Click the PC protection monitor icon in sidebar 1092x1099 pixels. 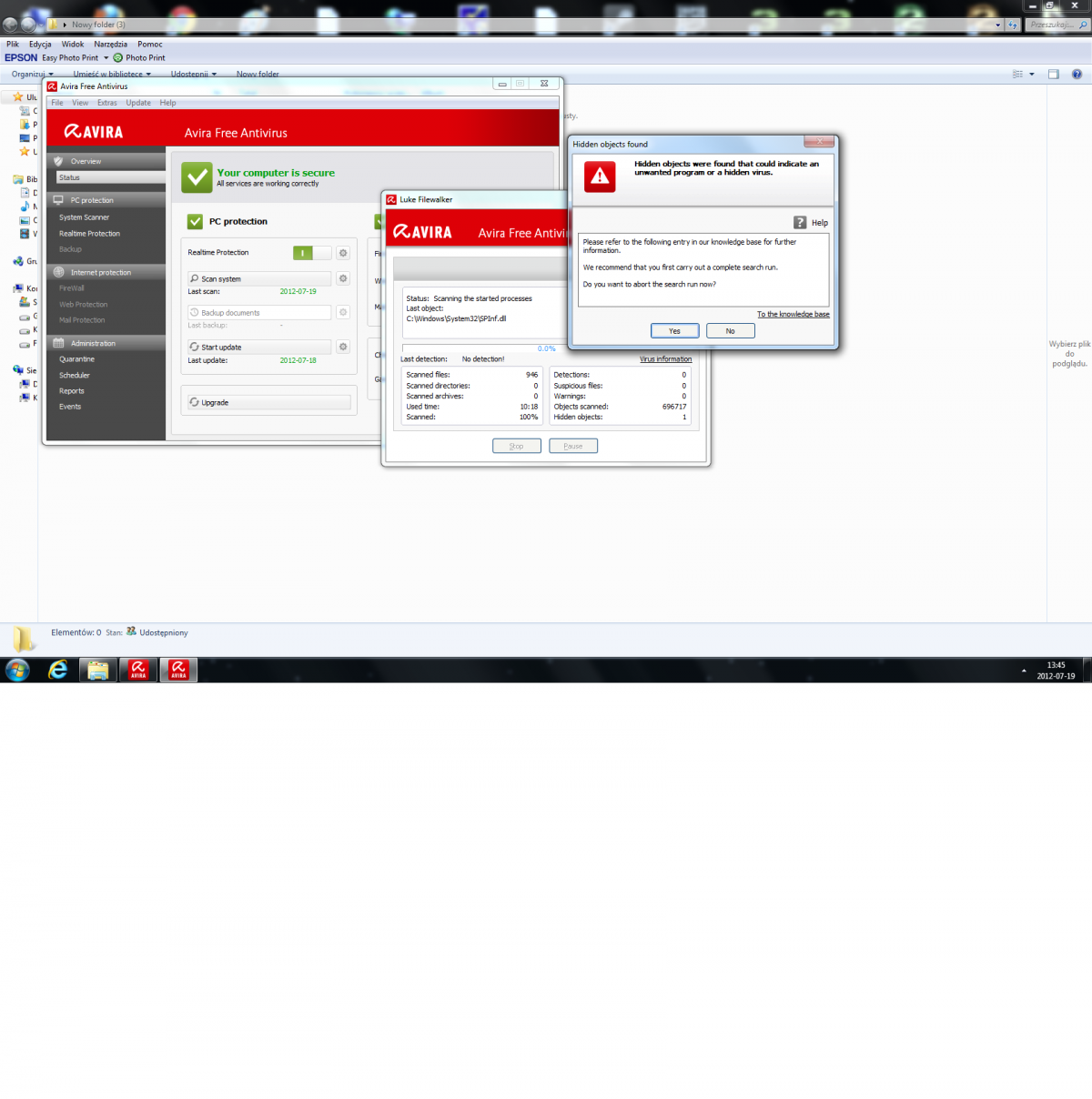pyautogui.click(x=58, y=200)
